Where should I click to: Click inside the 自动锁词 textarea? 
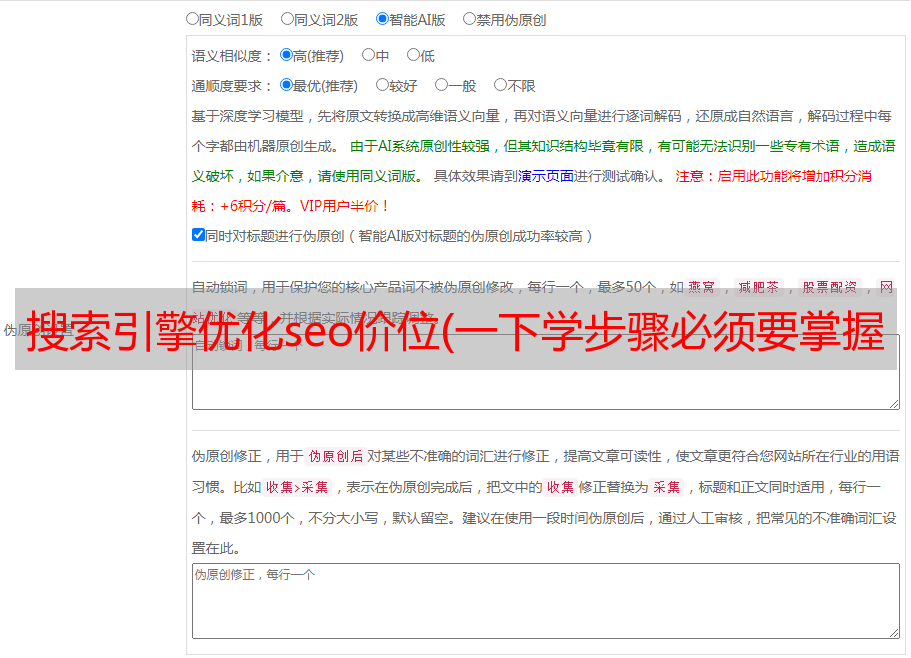tap(546, 372)
